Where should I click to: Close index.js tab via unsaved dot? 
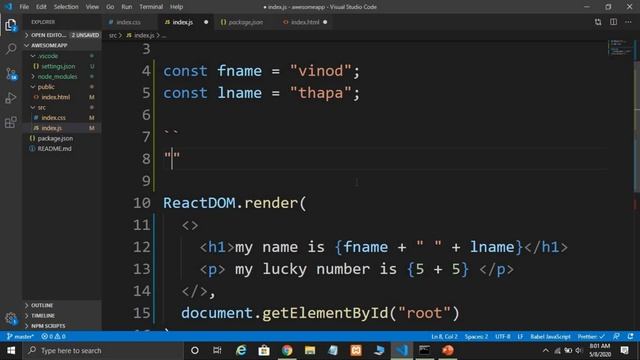206,22
